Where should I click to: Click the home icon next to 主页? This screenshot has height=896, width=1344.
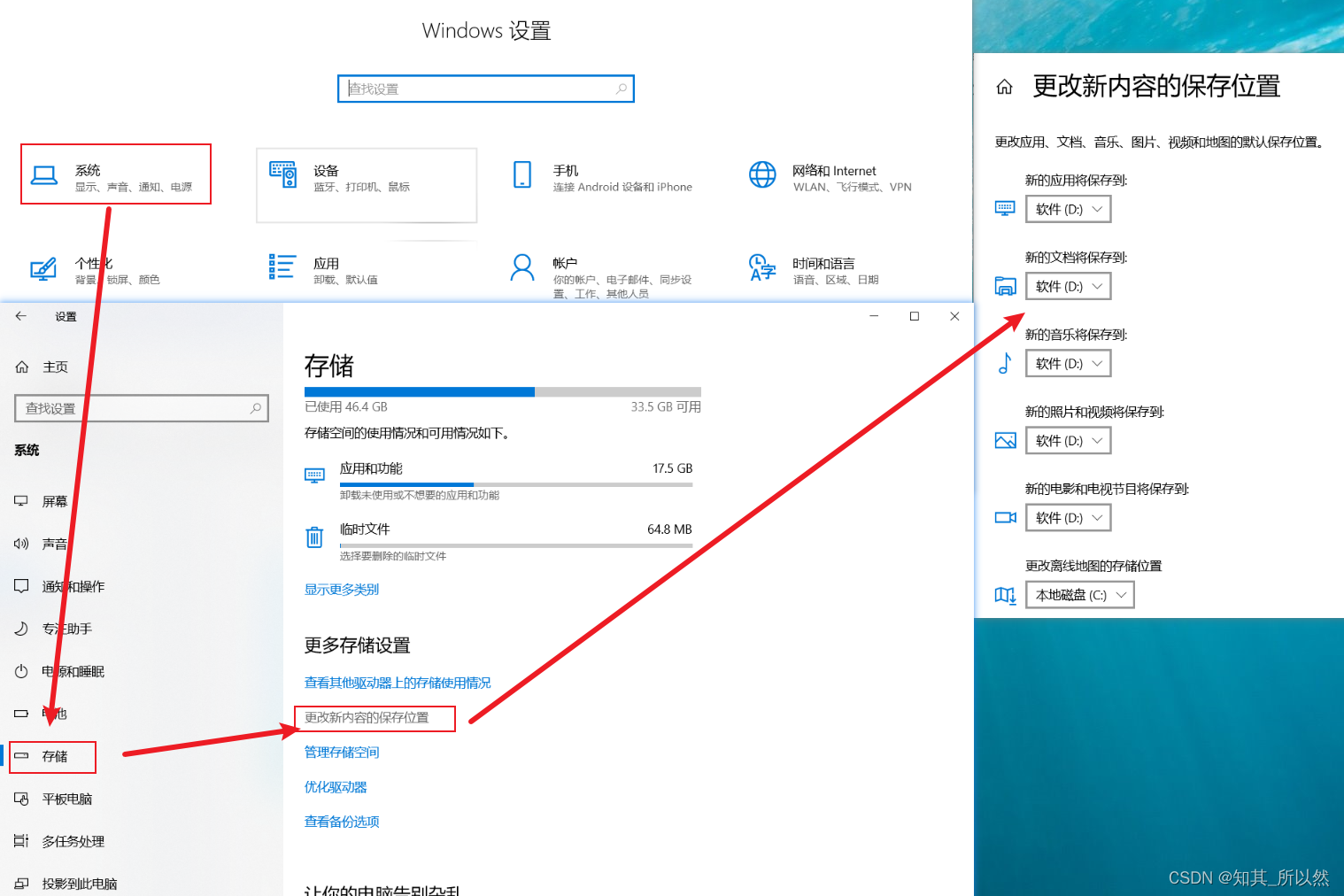pos(22,367)
